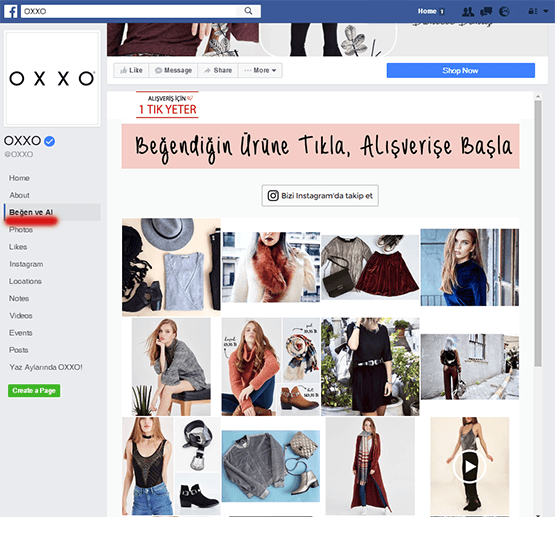Send a Message to the page
The height and width of the screenshot is (555, 555).
(173, 70)
